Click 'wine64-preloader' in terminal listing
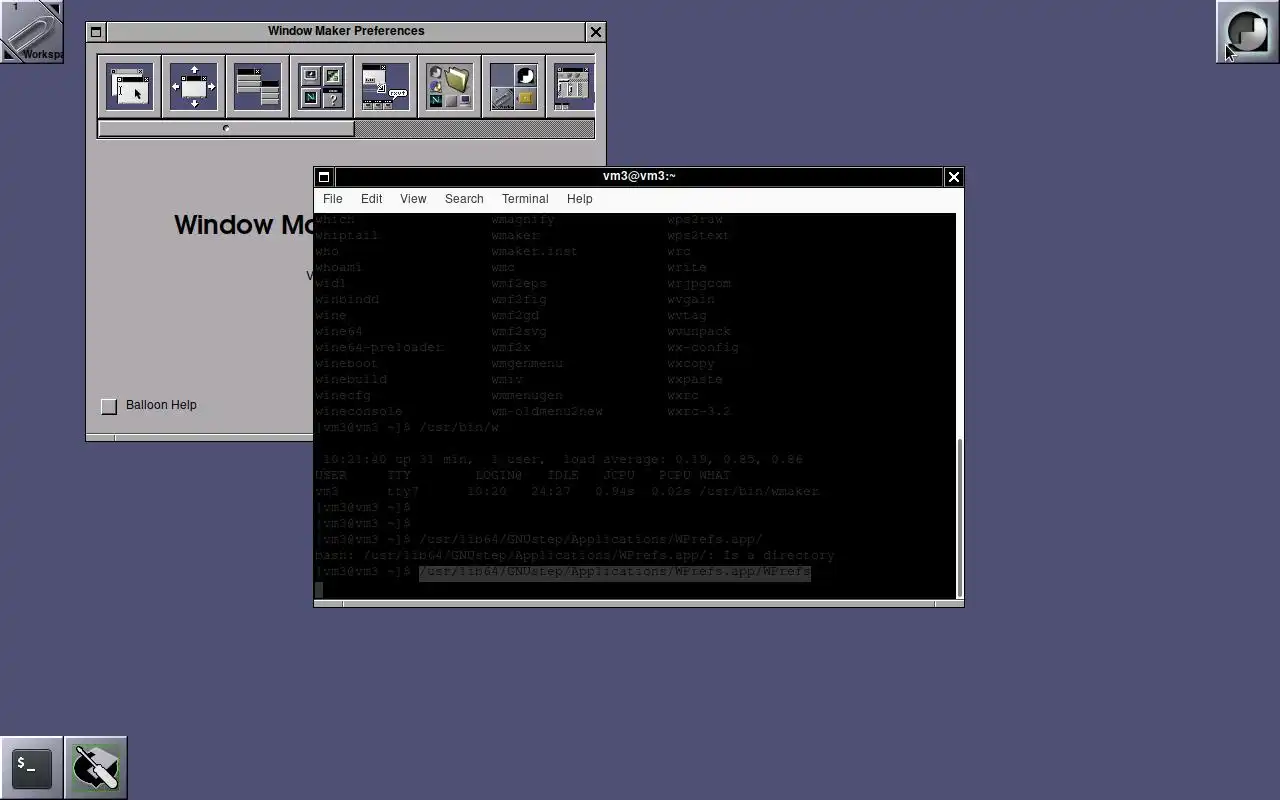1280x800 pixels. [378, 348]
